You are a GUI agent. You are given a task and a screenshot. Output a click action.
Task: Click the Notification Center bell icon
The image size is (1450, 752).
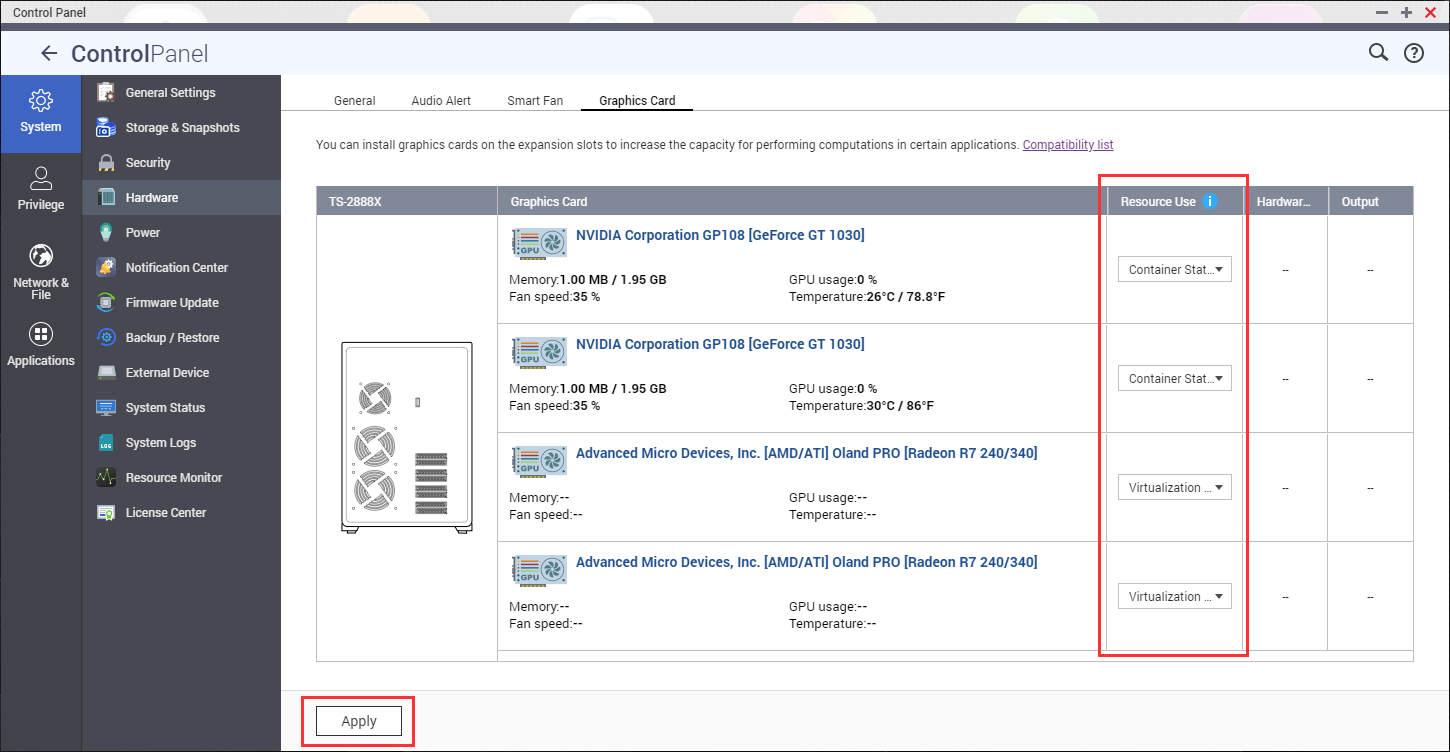[105, 267]
